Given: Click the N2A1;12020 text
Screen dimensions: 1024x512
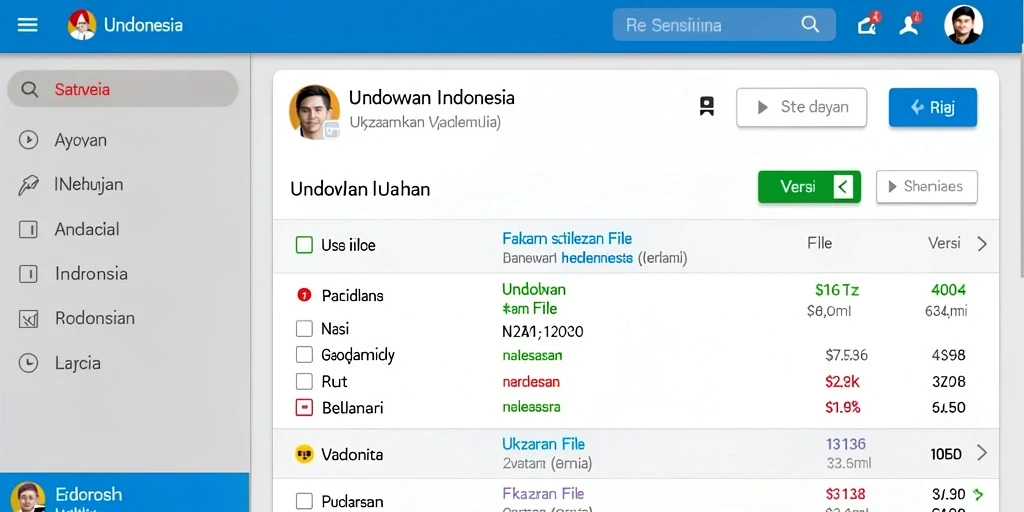Looking at the screenshot, I should click(543, 332).
